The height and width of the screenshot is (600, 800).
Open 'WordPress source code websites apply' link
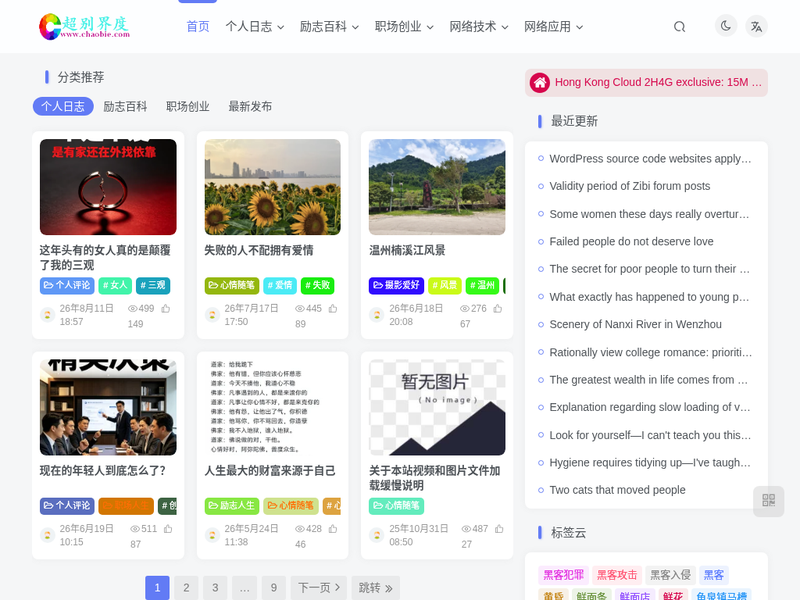650,159
